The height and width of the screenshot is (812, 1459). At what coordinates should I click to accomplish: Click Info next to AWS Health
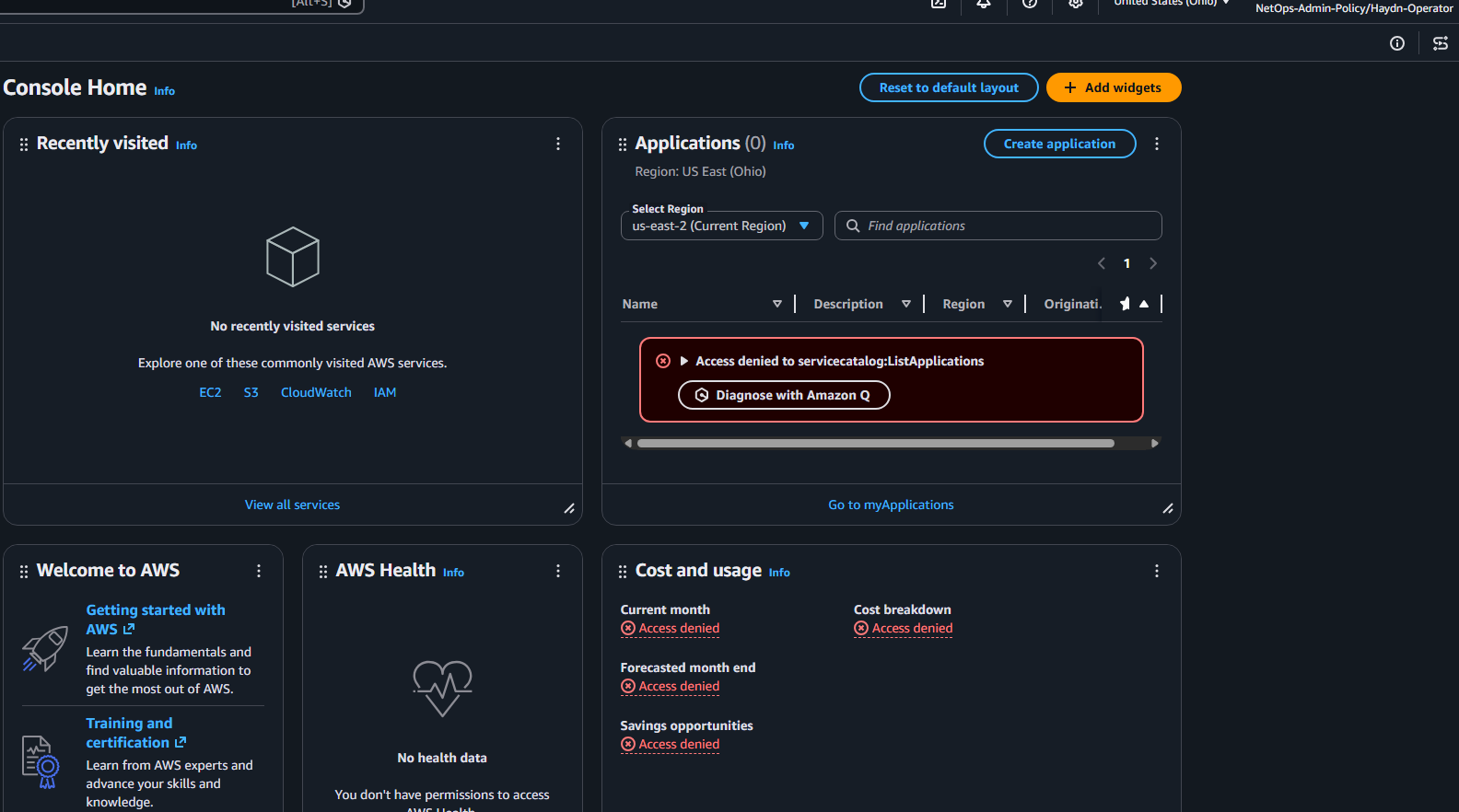[453, 573]
